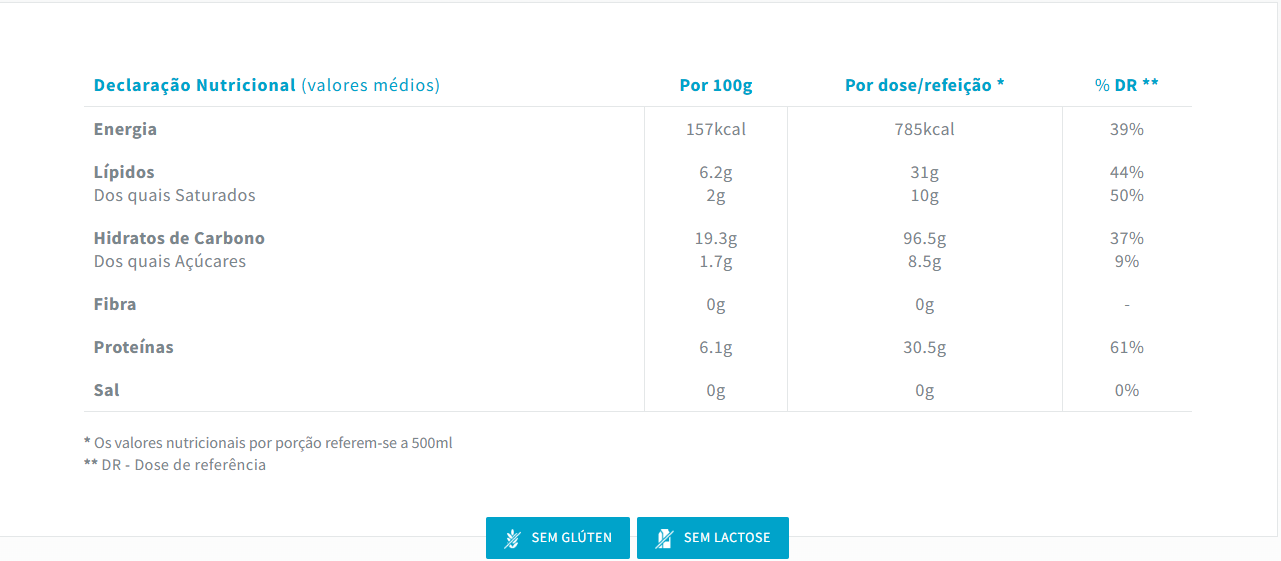
Task: Click the % DR column header
Action: coord(1126,85)
